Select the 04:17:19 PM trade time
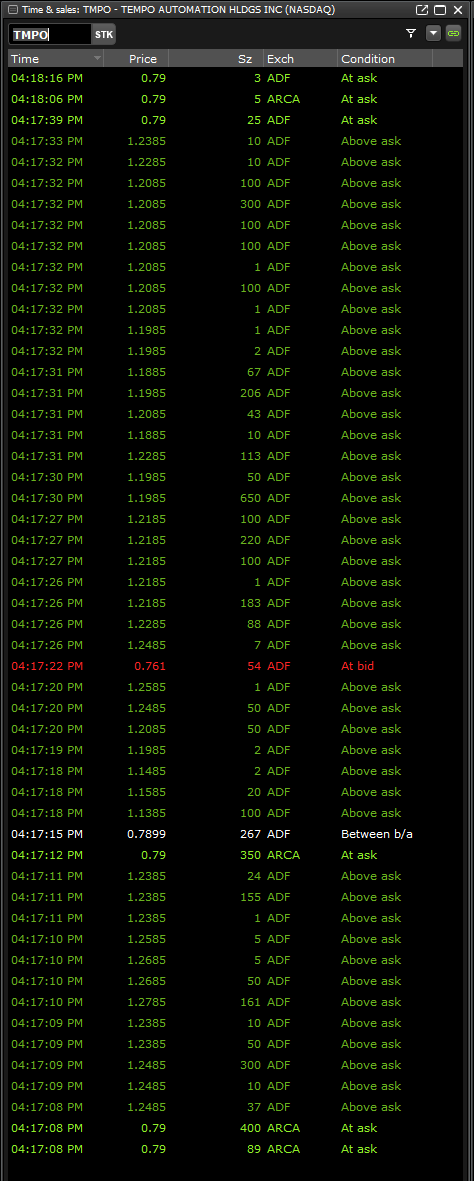 [47, 750]
